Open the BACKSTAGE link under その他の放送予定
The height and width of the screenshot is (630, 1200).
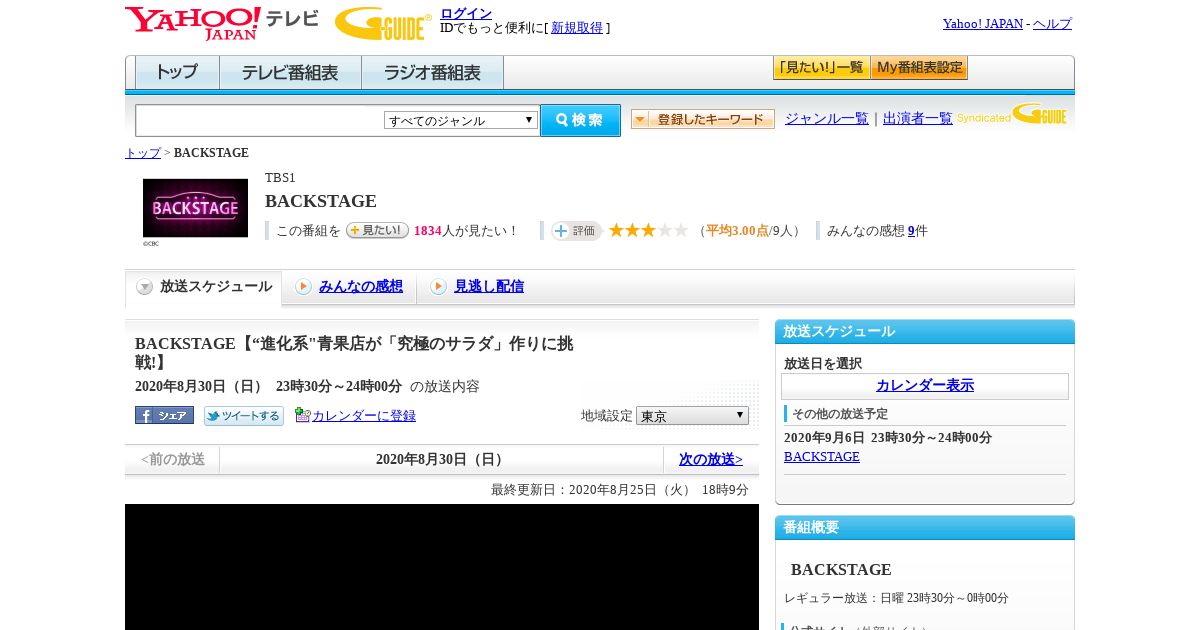click(x=822, y=456)
